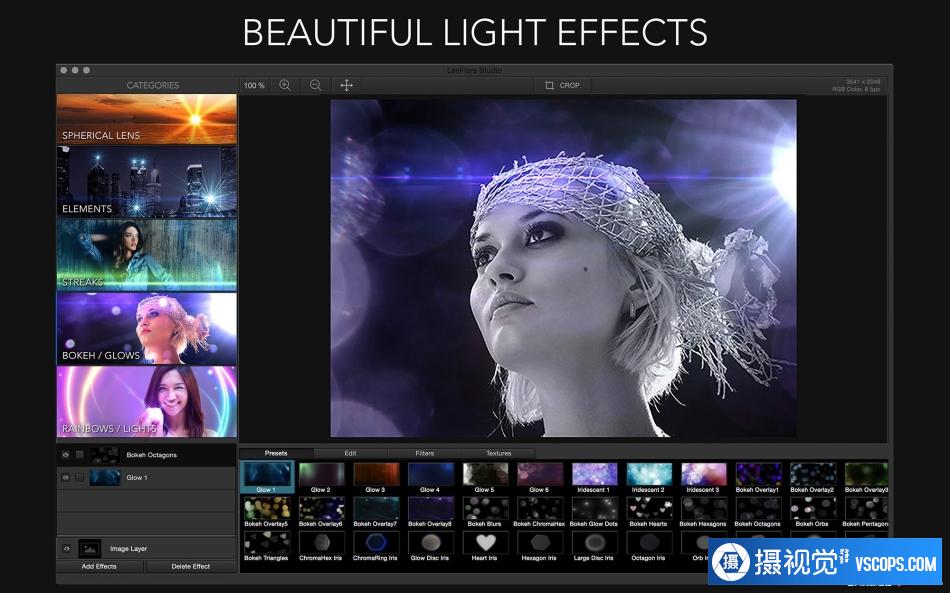
Task: Apply the Iridescent 3 preset
Action: [x=703, y=477]
